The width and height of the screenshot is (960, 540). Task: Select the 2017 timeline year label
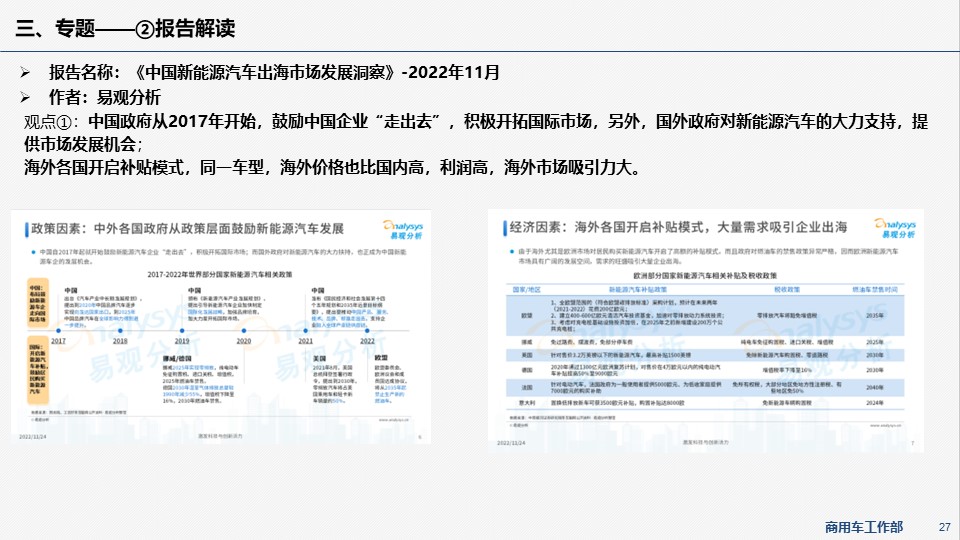pyautogui.click(x=58, y=341)
